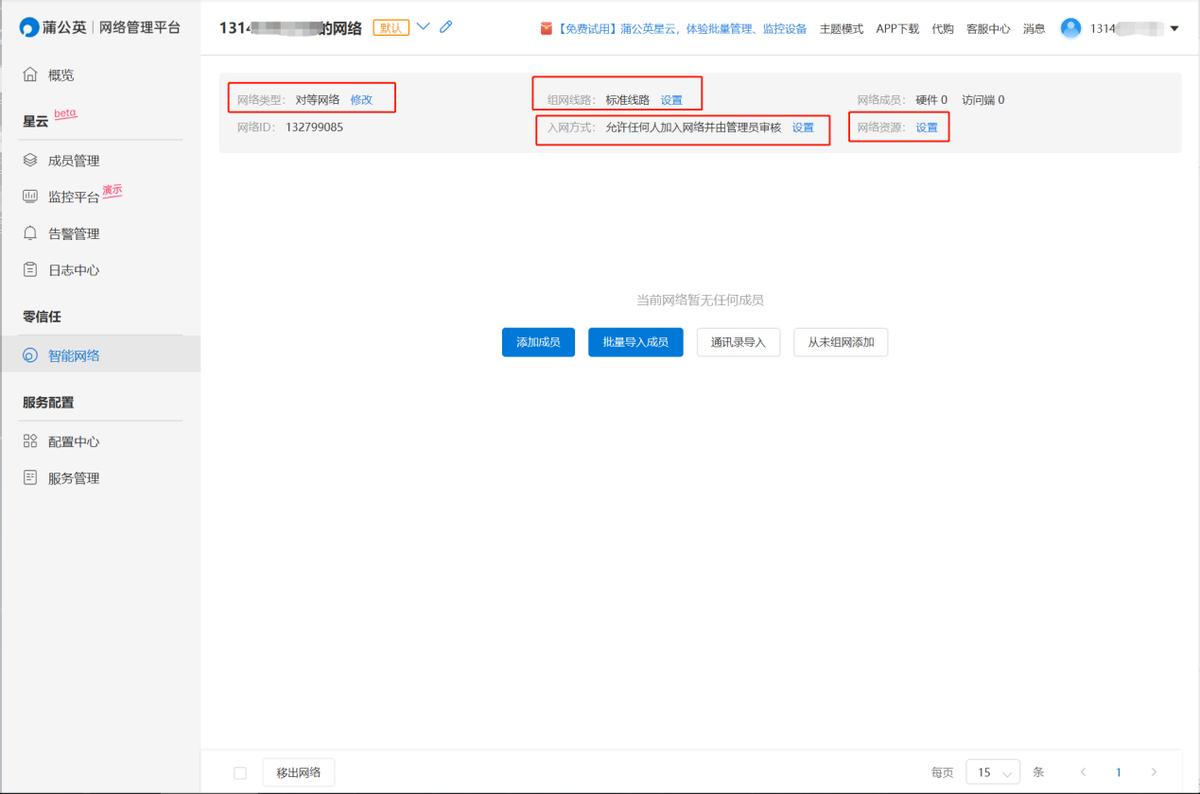Open the per-page count selector showing 15

[x=992, y=771]
